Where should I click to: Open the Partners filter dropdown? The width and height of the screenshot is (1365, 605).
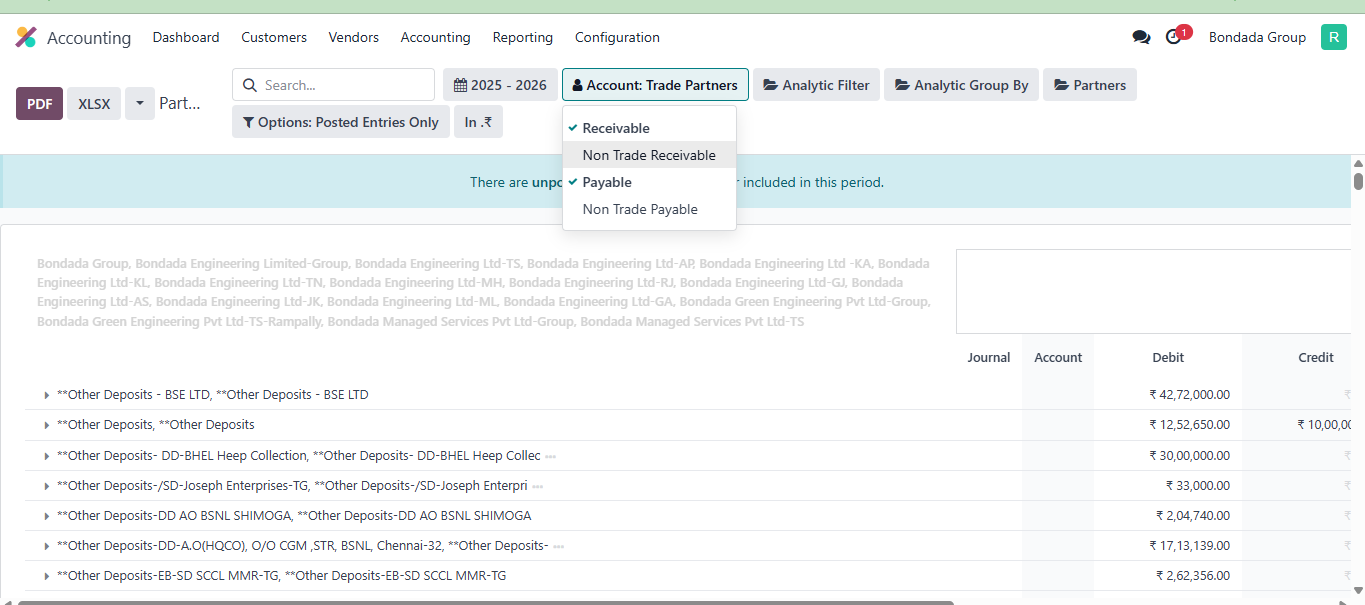coord(1090,85)
